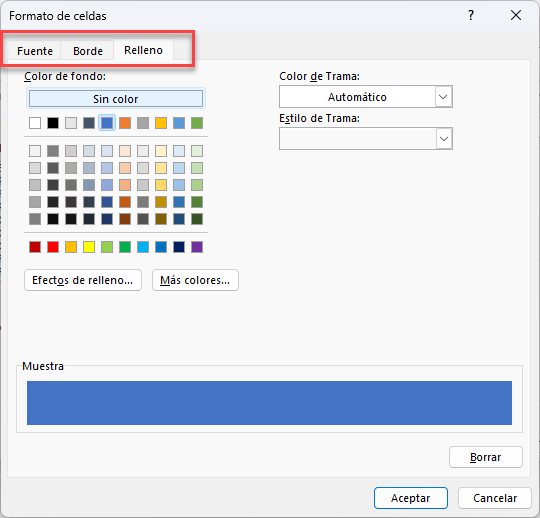Pick standard green color swatch
Viewport: 540px width, 518px height.
click(x=125, y=247)
